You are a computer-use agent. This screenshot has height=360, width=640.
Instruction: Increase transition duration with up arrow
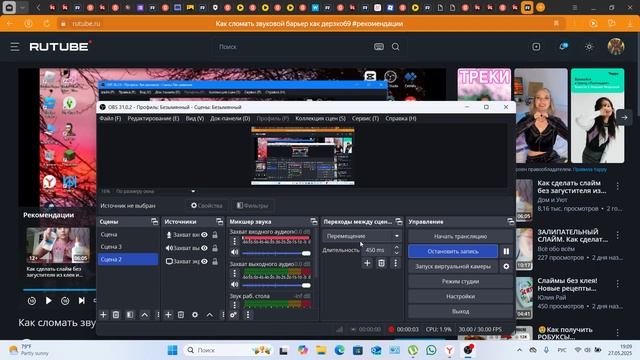point(396,247)
